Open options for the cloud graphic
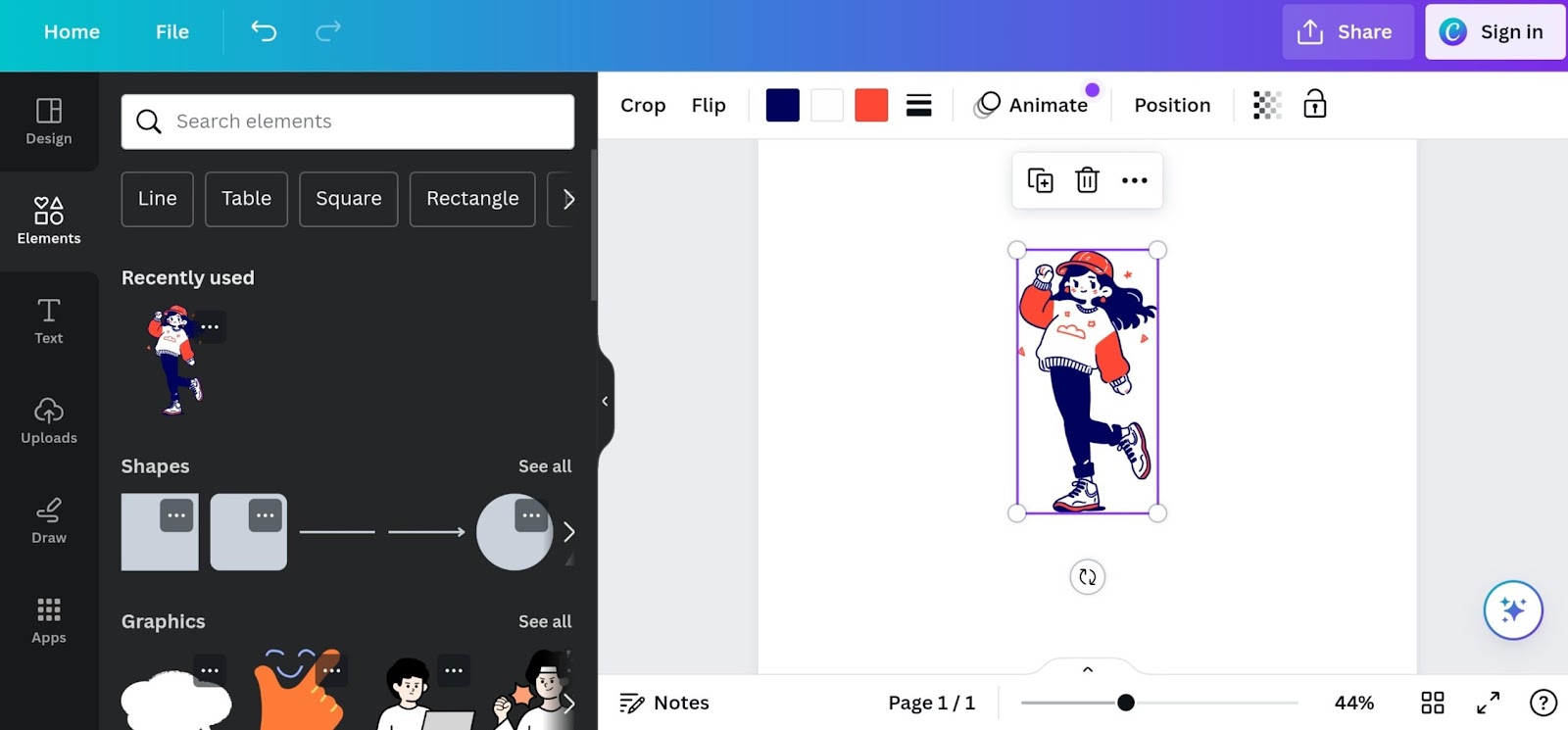The height and width of the screenshot is (730, 1568). [x=210, y=670]
